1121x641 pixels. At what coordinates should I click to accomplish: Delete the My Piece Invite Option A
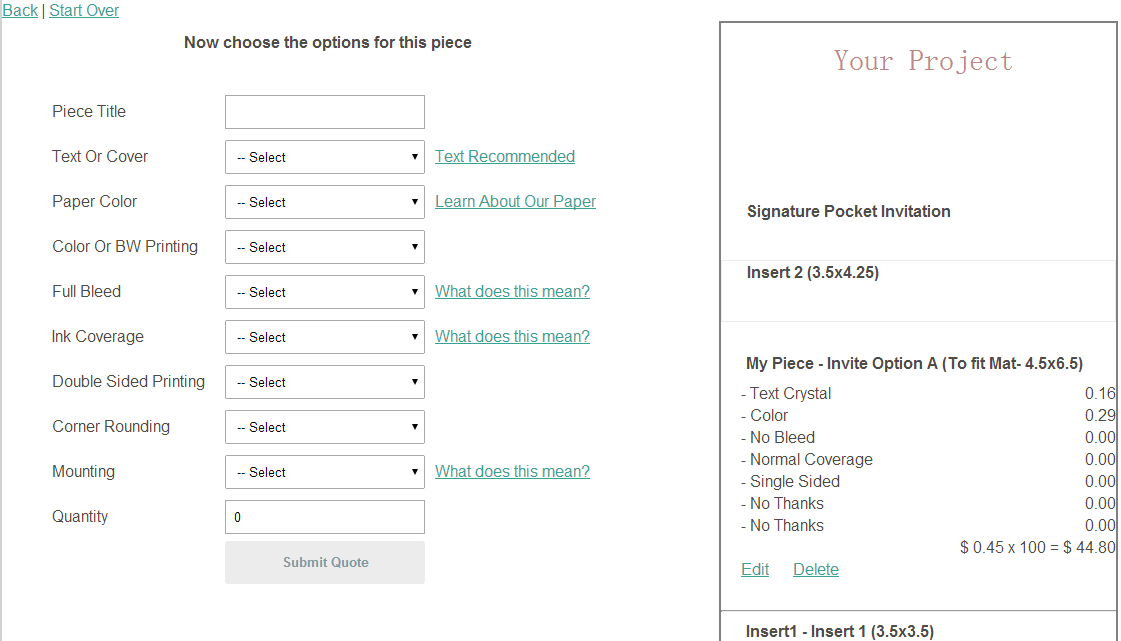[x=815, y=569]
